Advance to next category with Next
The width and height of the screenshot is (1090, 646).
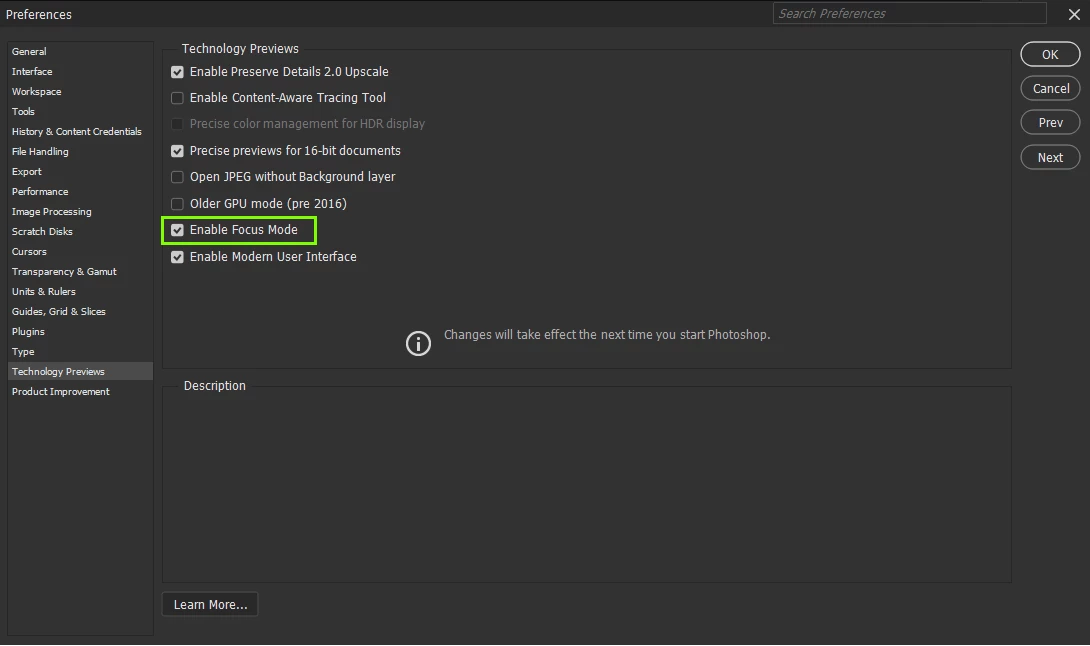tap(1050, 157)
